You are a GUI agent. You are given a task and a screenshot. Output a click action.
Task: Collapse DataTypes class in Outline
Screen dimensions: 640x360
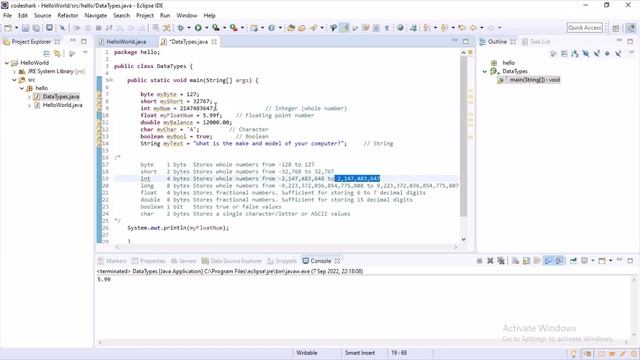point(485,71)
